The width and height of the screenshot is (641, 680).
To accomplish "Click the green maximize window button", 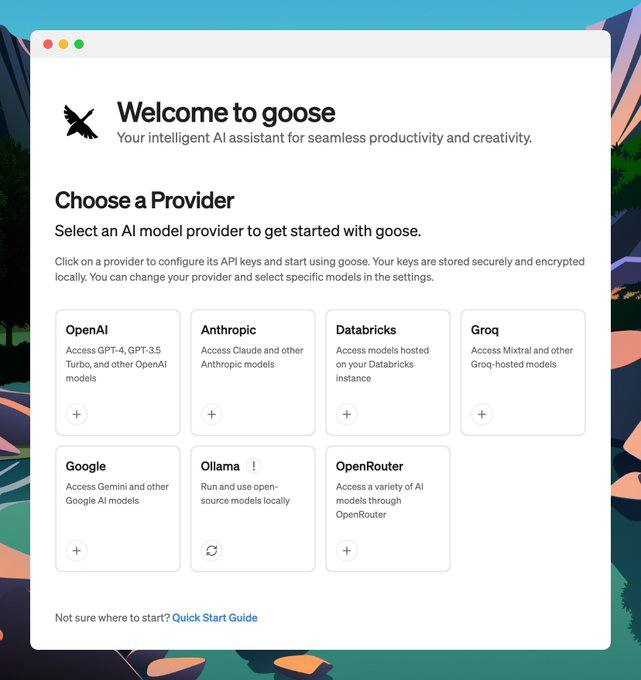I will point(79,44).
